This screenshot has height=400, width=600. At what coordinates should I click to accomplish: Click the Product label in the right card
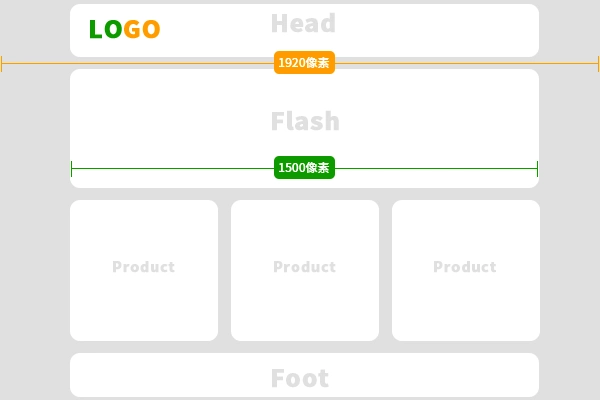pyautogui.click(x=464, y=267)
